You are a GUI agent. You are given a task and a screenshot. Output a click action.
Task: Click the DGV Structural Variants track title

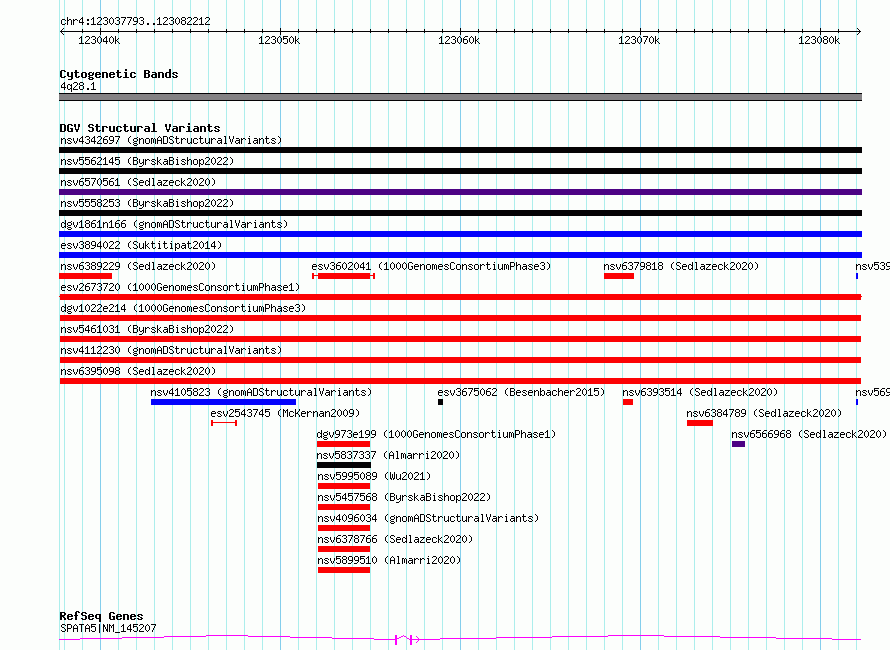click(x=140, y=128)
